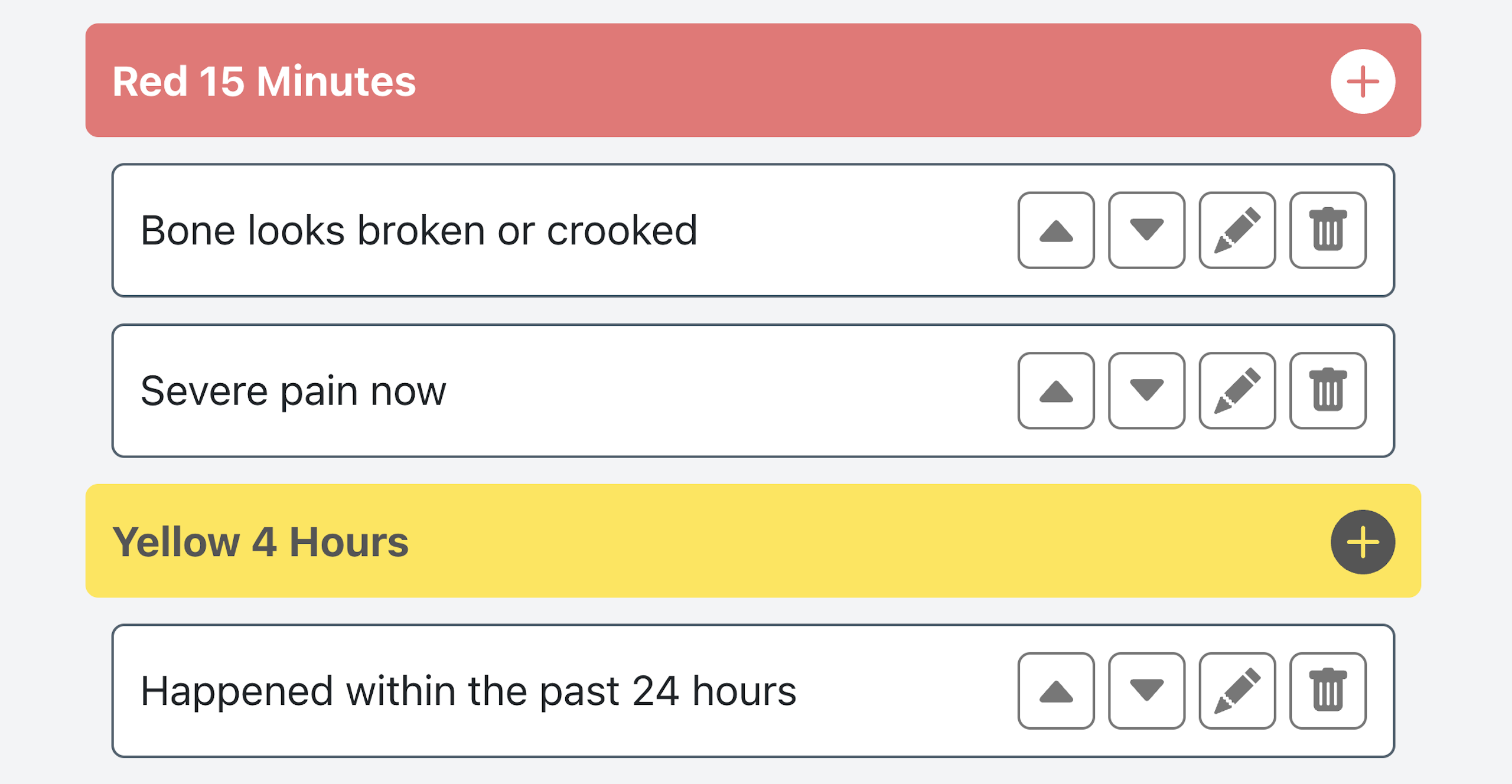This screenshot has width=1512, height=784.
Task: Delete the "Happened within the past 24 hours" item
Action: coord(1328,692)
